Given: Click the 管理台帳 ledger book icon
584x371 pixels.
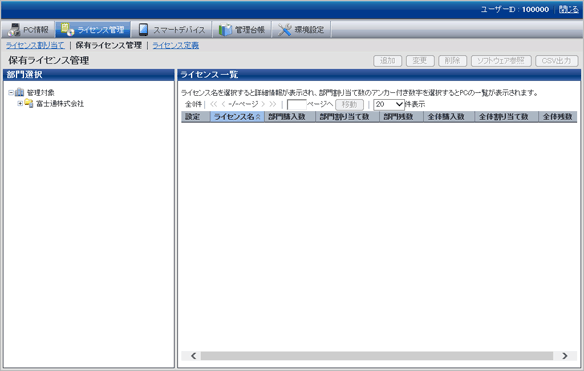Looking at the screenshot, I should pos(225,30).
